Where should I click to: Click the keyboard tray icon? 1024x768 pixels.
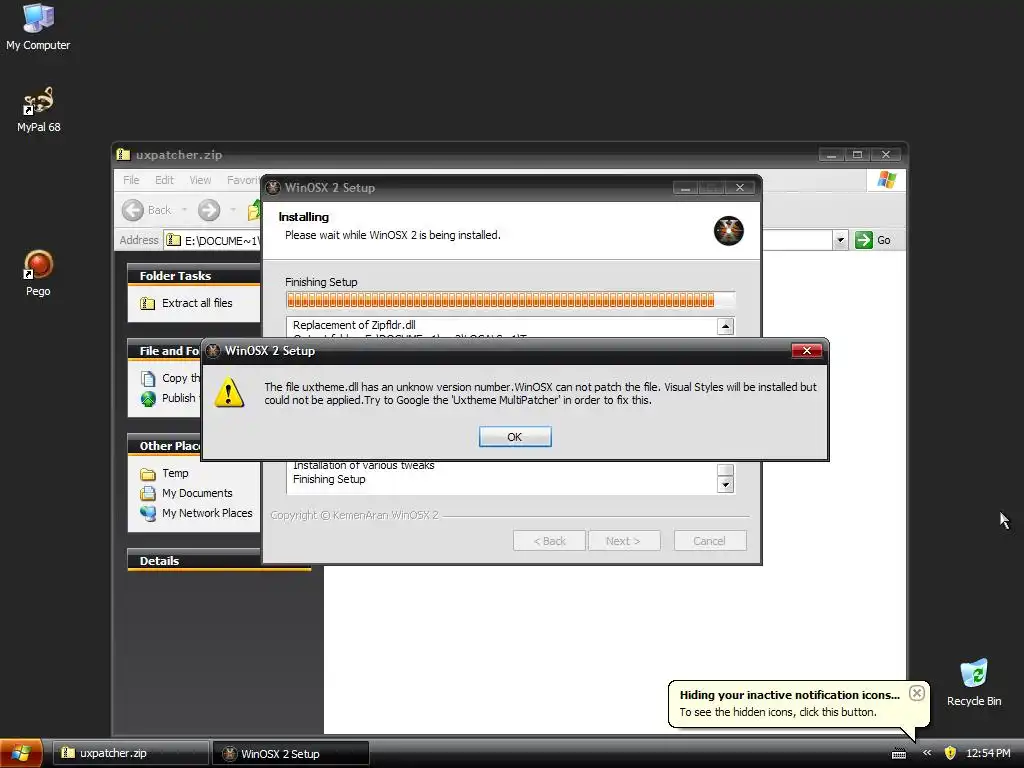899,754
